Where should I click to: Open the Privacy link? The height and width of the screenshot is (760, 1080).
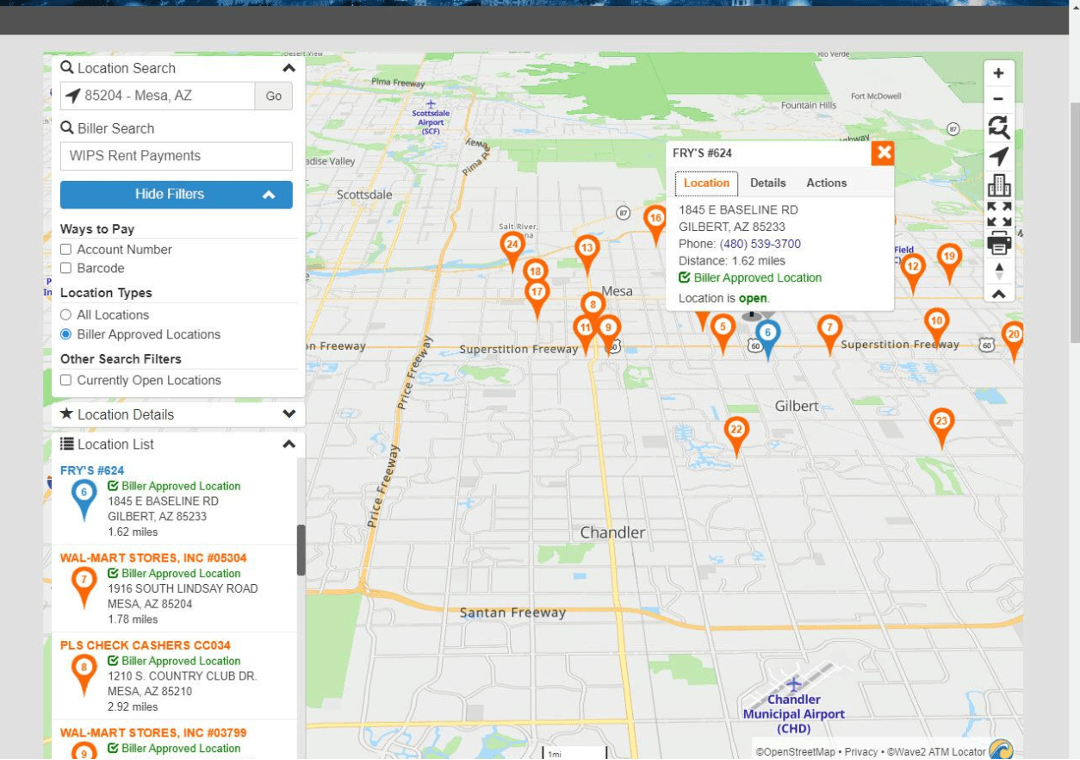(x=861, y=752)
